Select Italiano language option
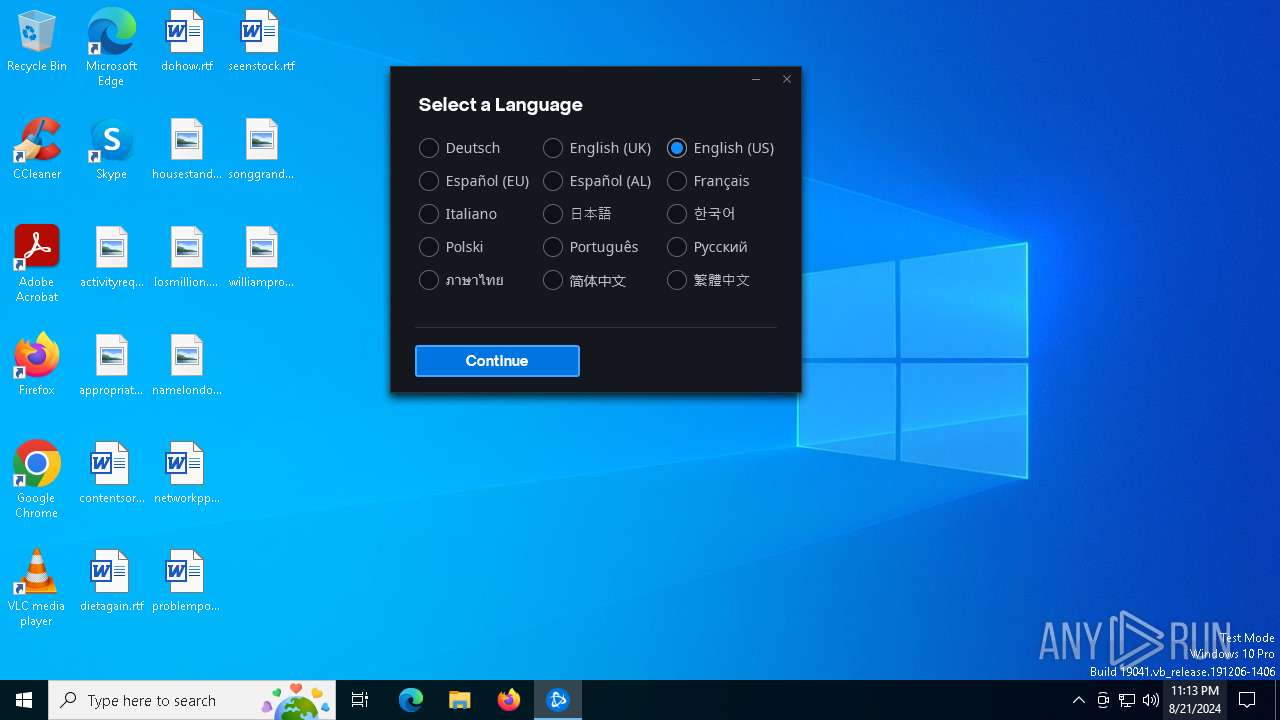 click(458, 214)
